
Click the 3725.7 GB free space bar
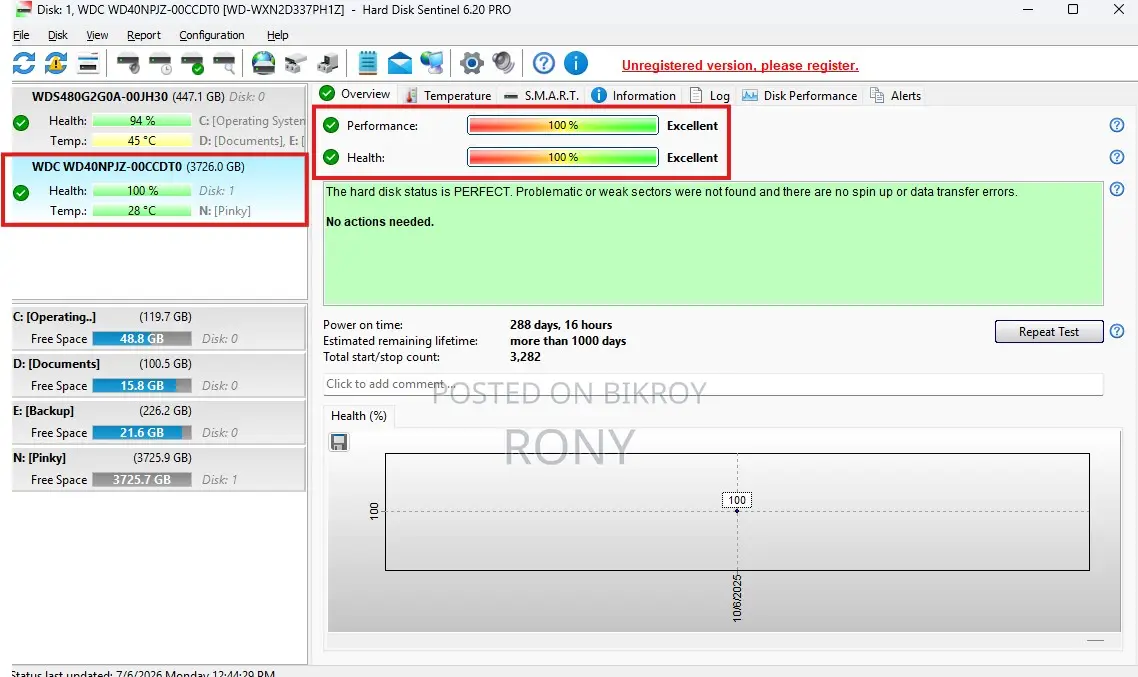point(142,480)
